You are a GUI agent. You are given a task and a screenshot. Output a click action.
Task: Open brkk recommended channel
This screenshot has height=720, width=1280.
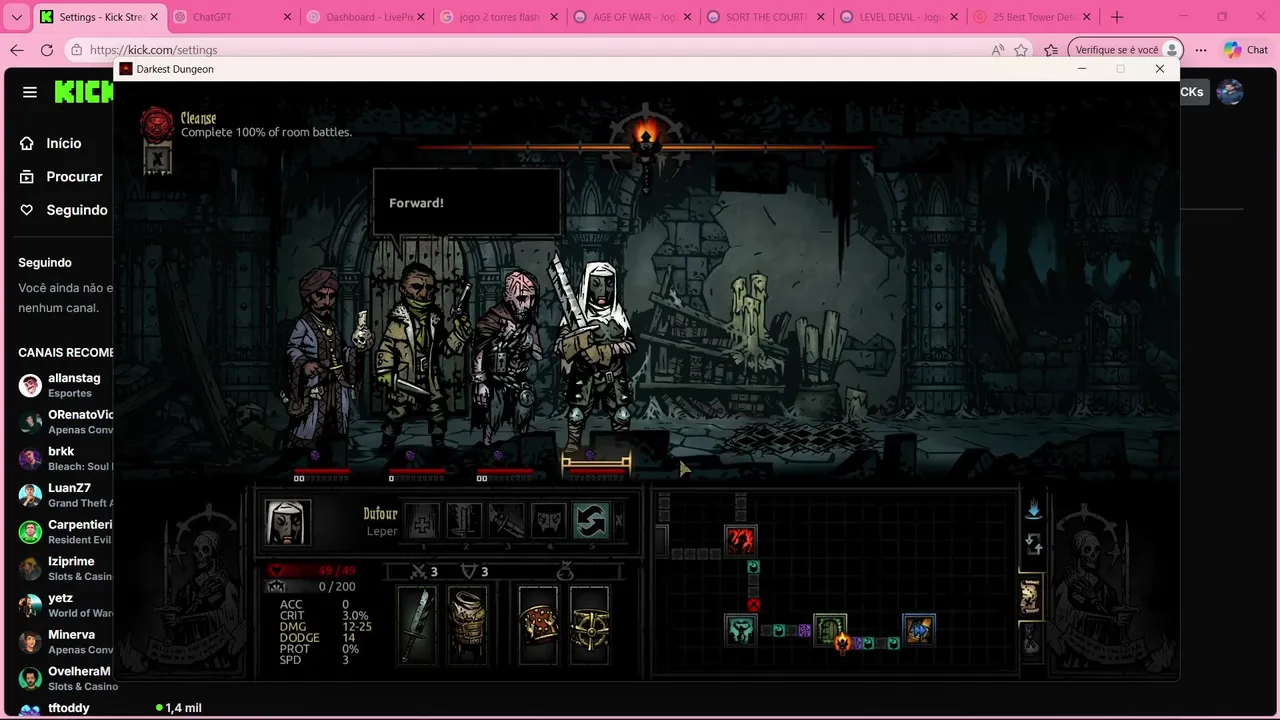(62, 458)
